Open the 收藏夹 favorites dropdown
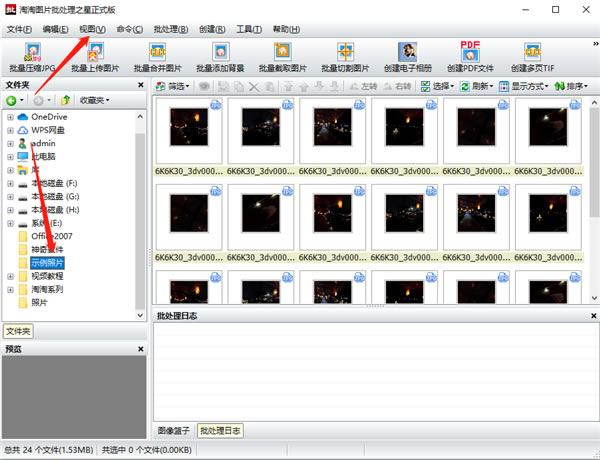The width and height of the screenshot is (600, 460). click(x=95, y=100)
